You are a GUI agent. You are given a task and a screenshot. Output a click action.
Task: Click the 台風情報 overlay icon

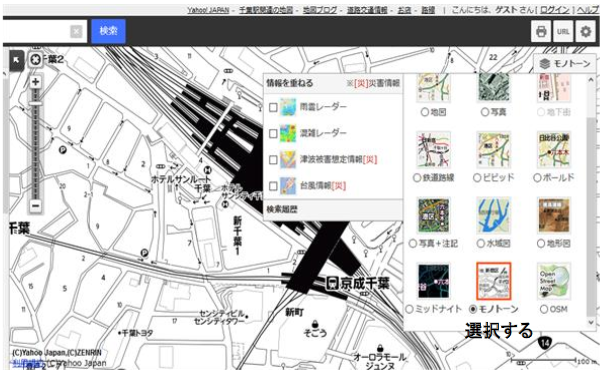288,186
